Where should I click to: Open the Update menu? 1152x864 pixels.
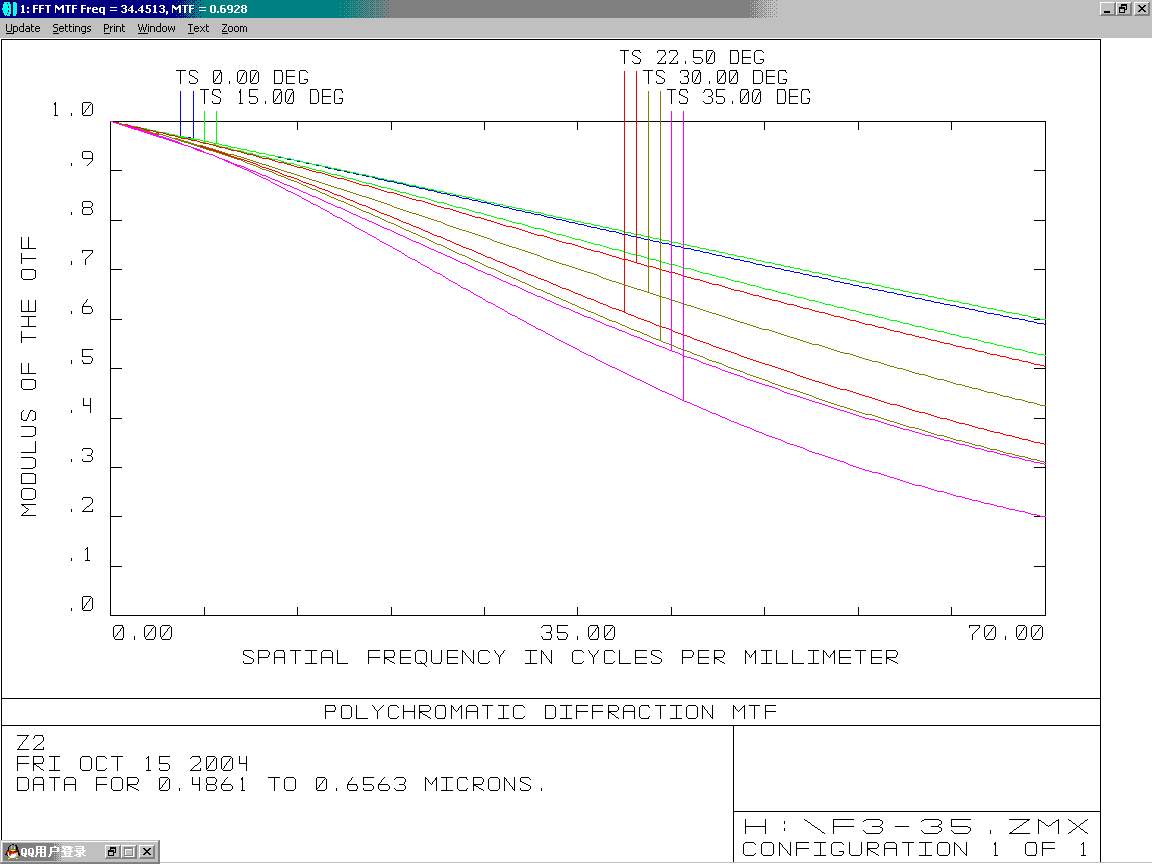[x=23, y=28]
